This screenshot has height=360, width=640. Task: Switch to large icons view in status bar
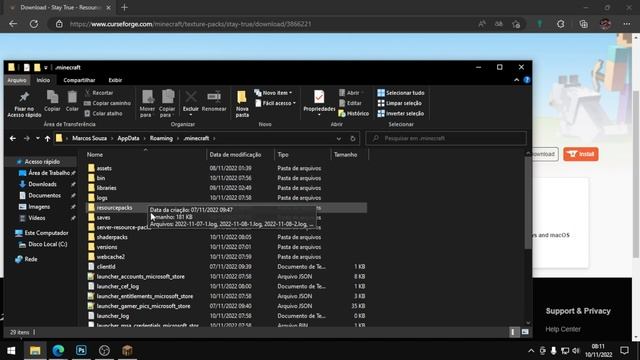pyautogui.click(x=525, y=332)
